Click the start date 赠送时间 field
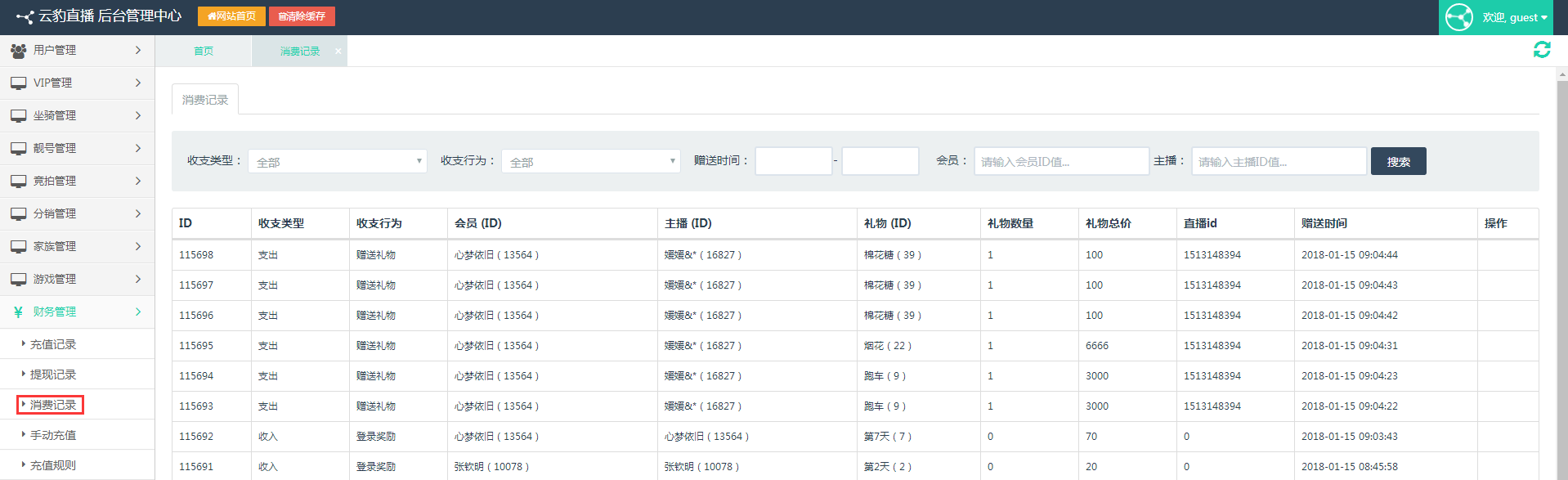Viewport: 1568px width, 480px height. 794,161
